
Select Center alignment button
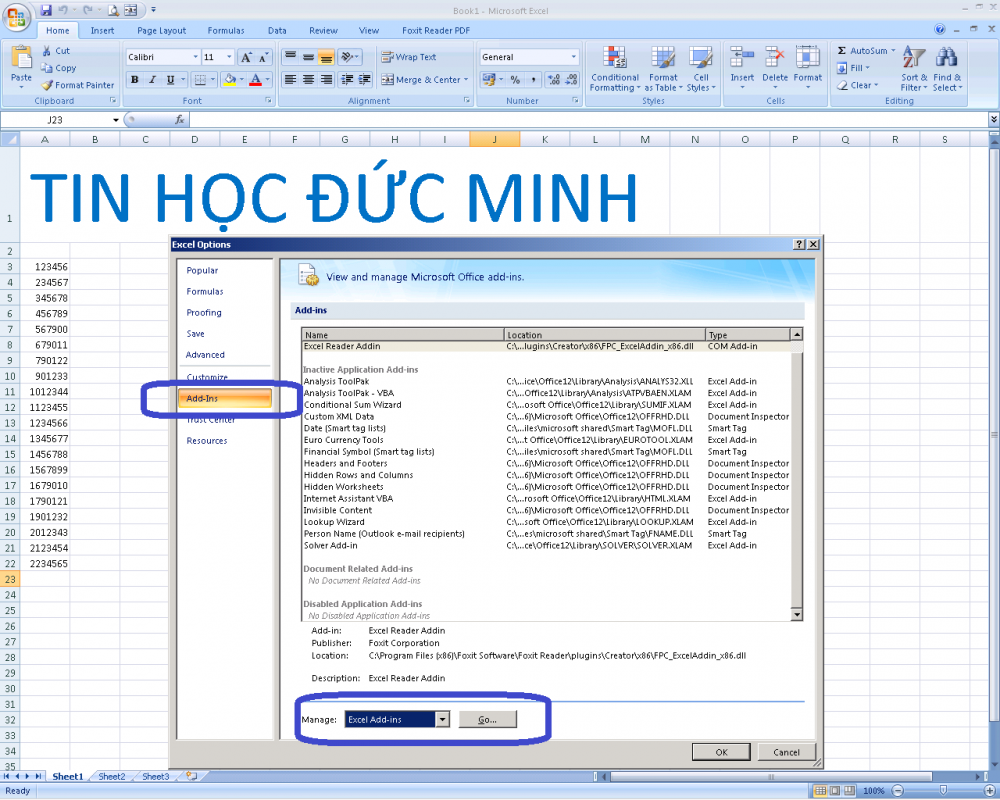pyautogui.click(x=309, y=80)
